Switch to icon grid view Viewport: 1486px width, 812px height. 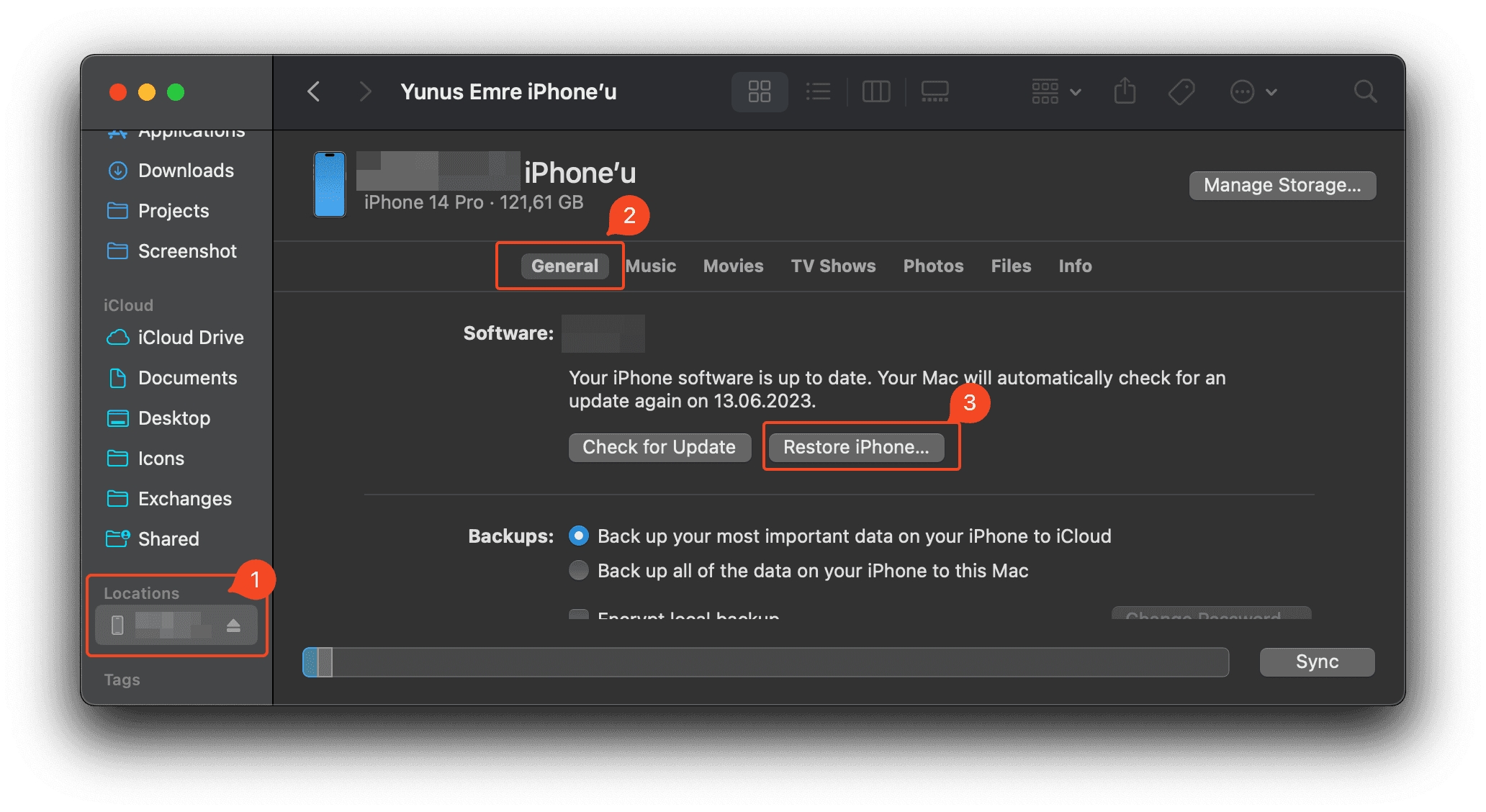759,91
